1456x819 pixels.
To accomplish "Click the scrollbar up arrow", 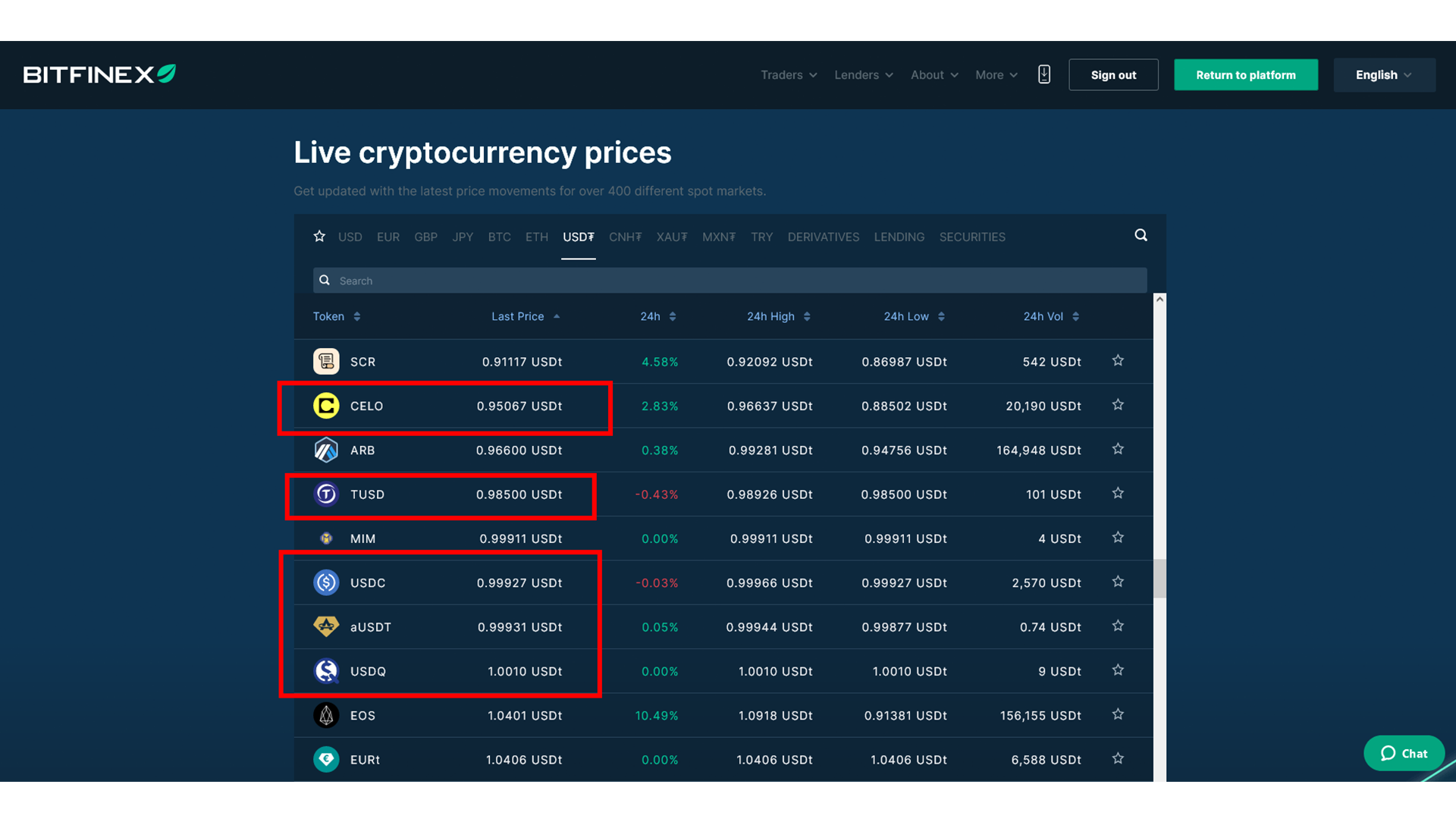I will point(1159,300).
